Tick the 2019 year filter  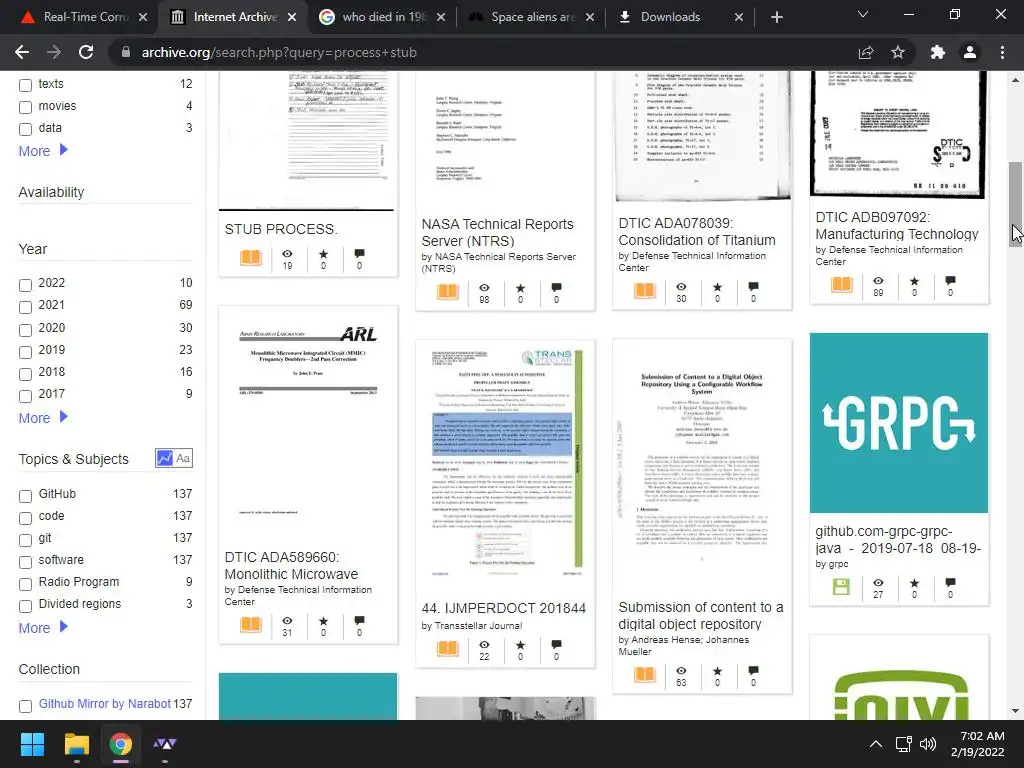coord(25,352)
